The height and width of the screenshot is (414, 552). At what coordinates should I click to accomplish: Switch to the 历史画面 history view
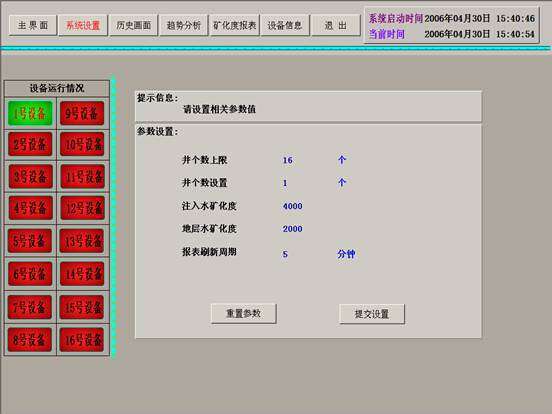coord(133,25)
